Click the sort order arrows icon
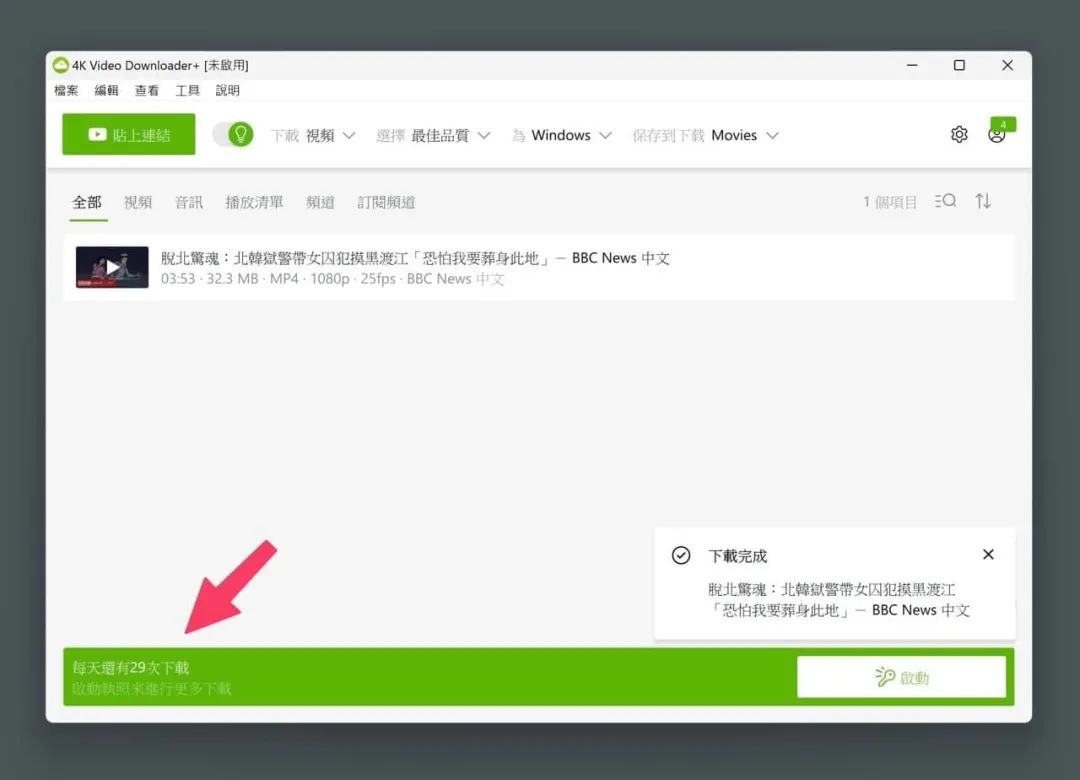Image resolution: width=1080 pixels, height=780 pixels. click(x=983, y=201)
